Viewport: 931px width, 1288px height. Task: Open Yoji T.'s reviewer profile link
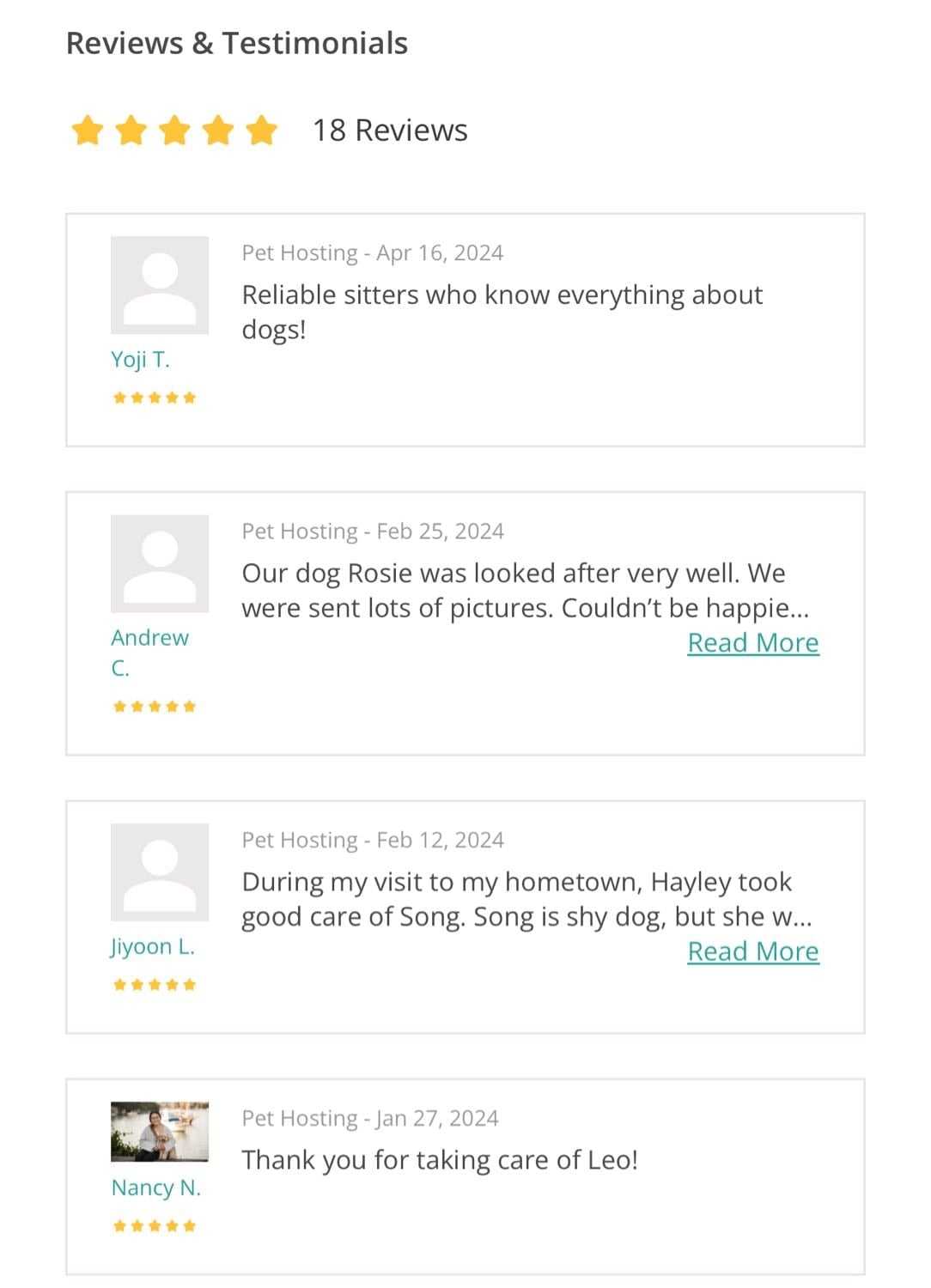click(140, 359)
